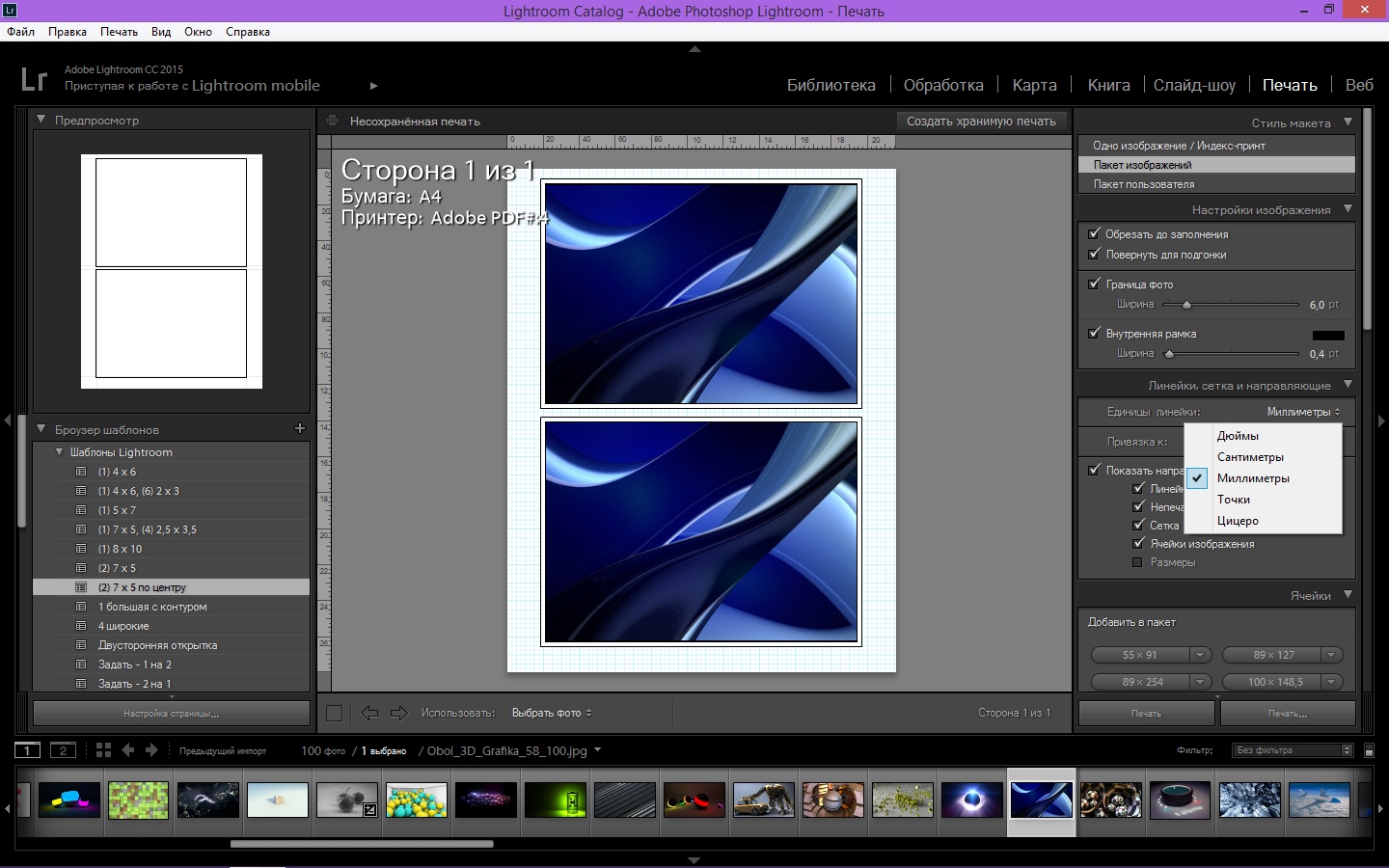This screenshot has width=1389, height=868.
Task: Add 89 × 127 cell to package
Action: pyautogui.click(x=1273, y=655)
